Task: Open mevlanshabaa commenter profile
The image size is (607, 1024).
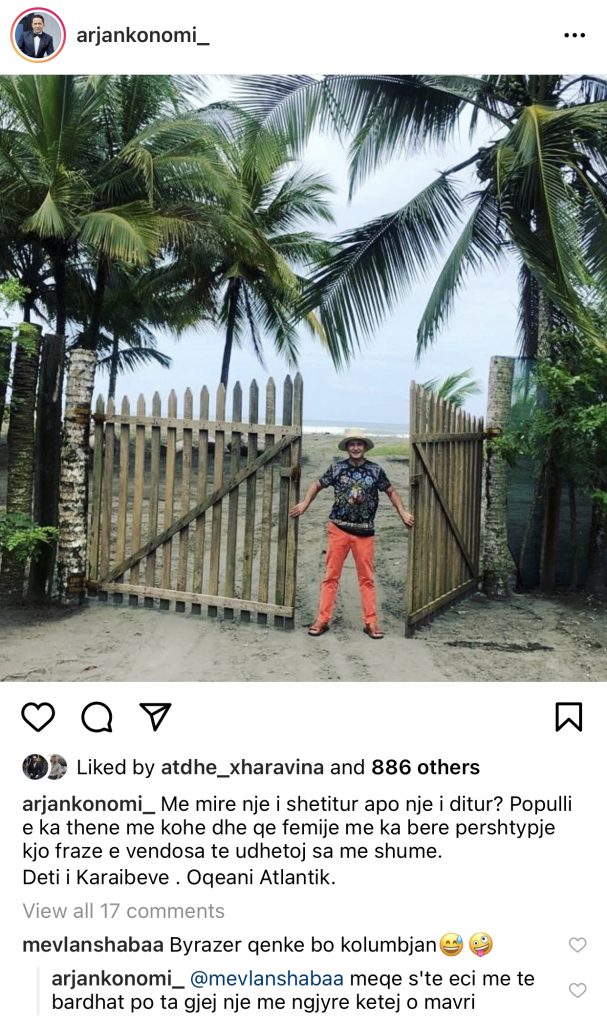Action: [93, 945]
